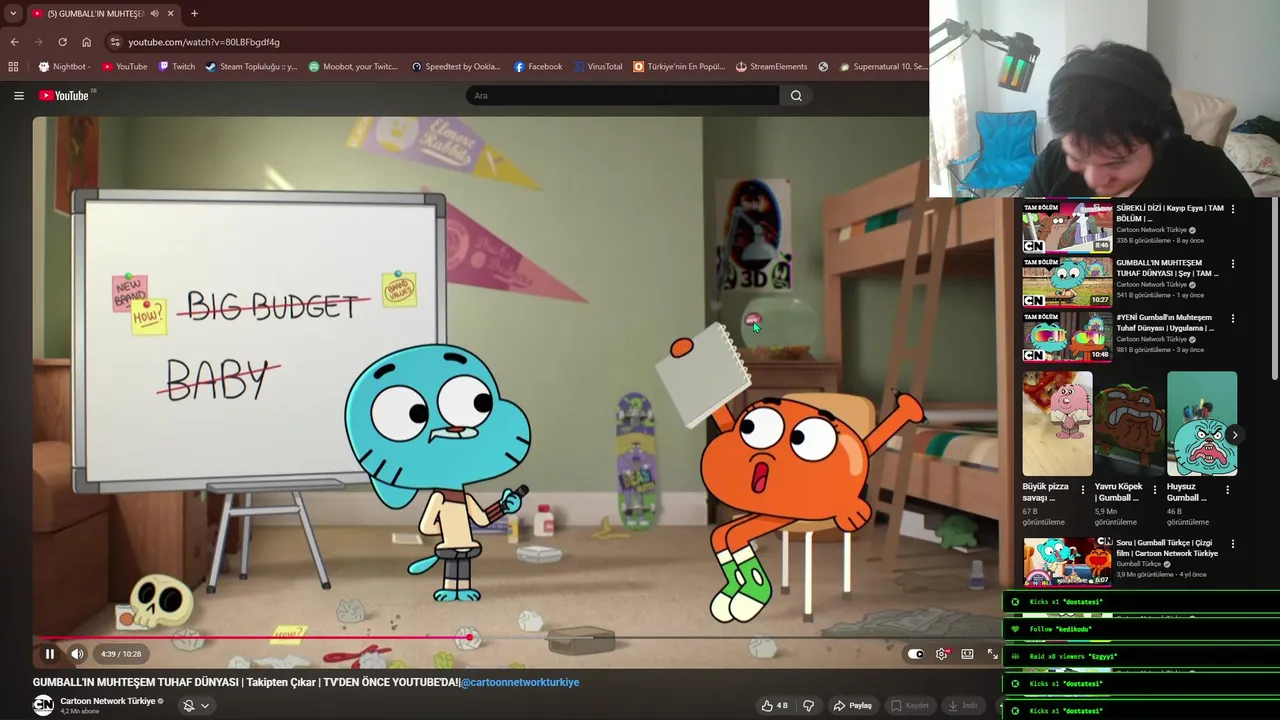1280x720 pixels.
Task: Enter fullscreen with the player corner icon
Action: (992, 654)
